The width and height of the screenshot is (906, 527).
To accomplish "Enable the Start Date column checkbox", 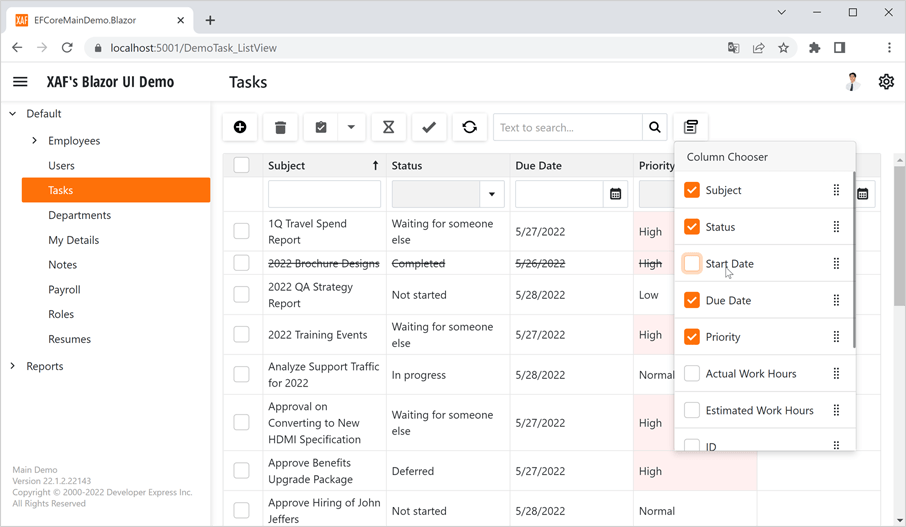I will (692, 263).
